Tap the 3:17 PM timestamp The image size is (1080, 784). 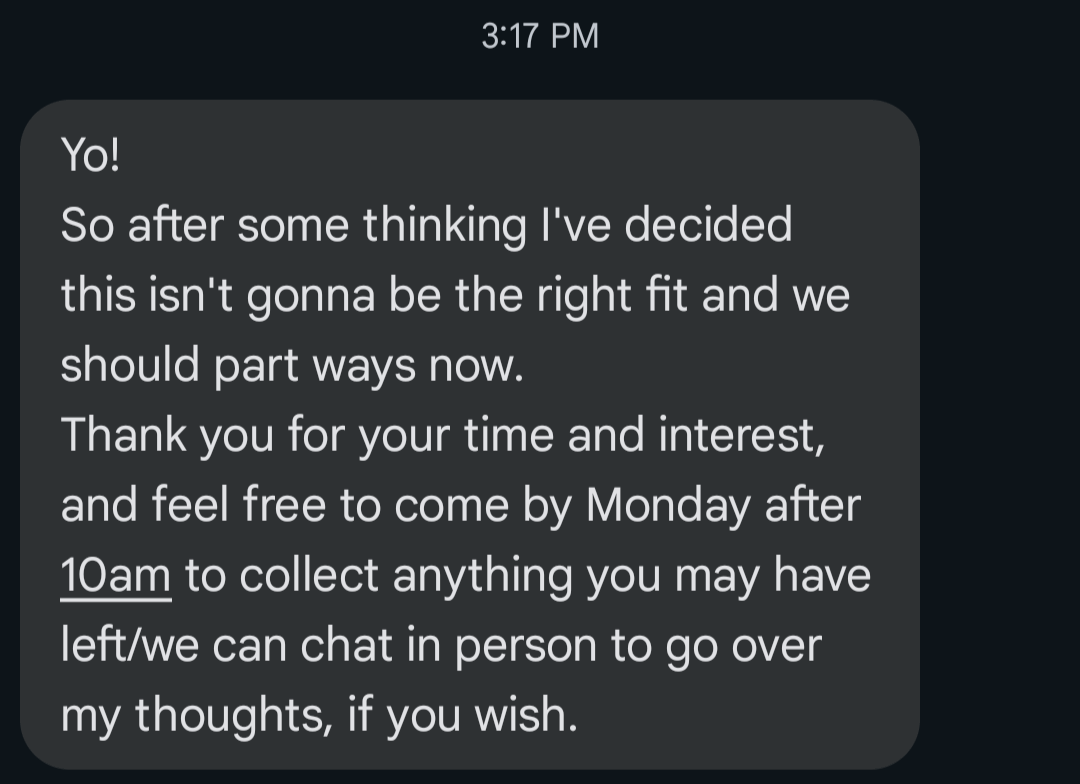click(540, 36)
